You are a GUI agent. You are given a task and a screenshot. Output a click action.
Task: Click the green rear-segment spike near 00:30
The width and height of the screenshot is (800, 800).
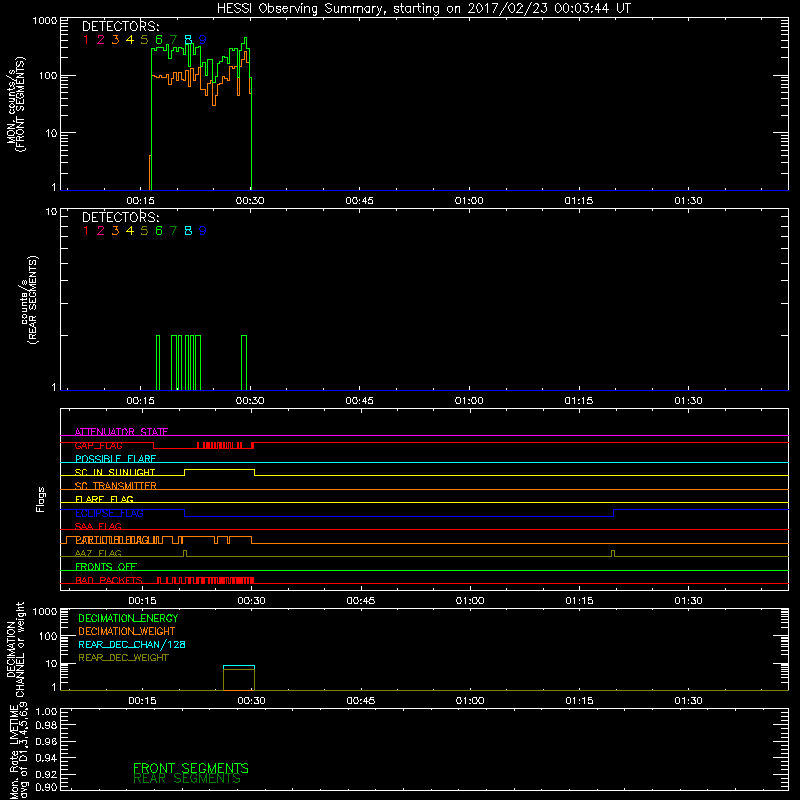tap(244, 362)
